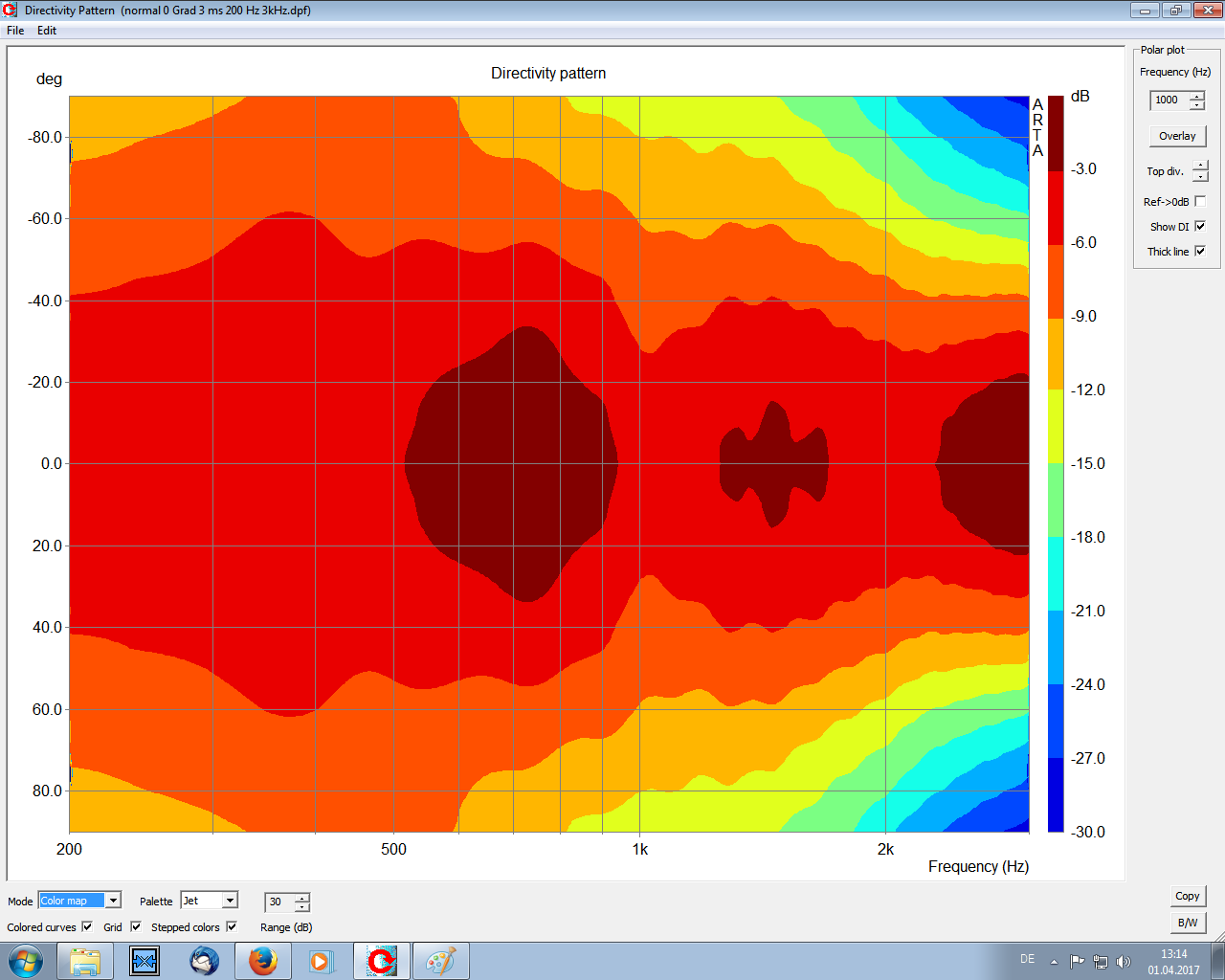Click the Frequency (Hz) input field

click(1169, 100)
